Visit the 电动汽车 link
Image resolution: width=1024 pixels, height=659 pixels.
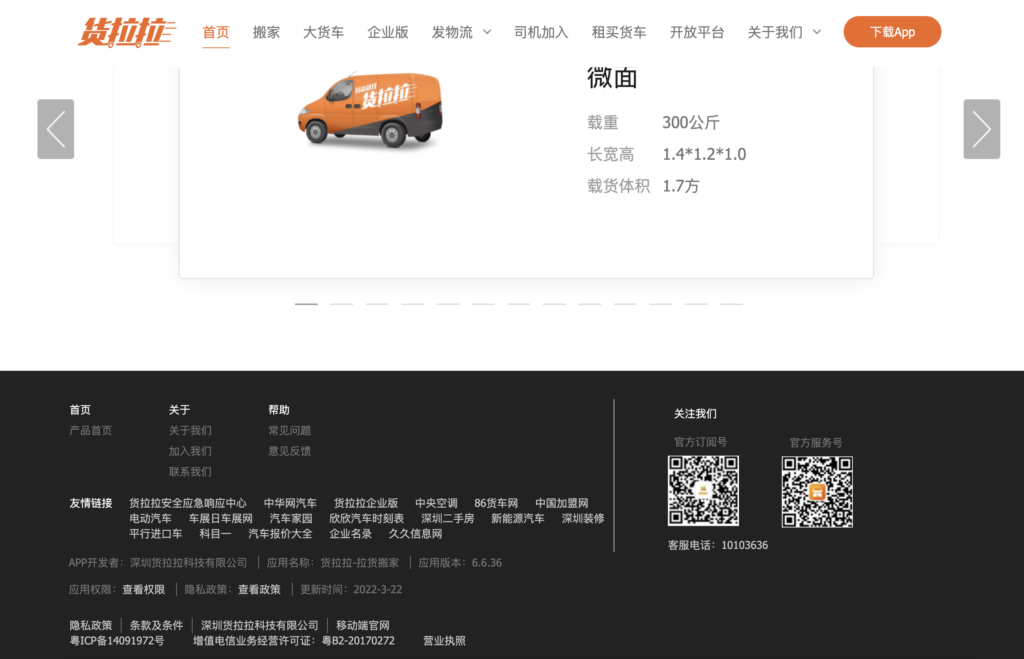click(x=150, y=519)
